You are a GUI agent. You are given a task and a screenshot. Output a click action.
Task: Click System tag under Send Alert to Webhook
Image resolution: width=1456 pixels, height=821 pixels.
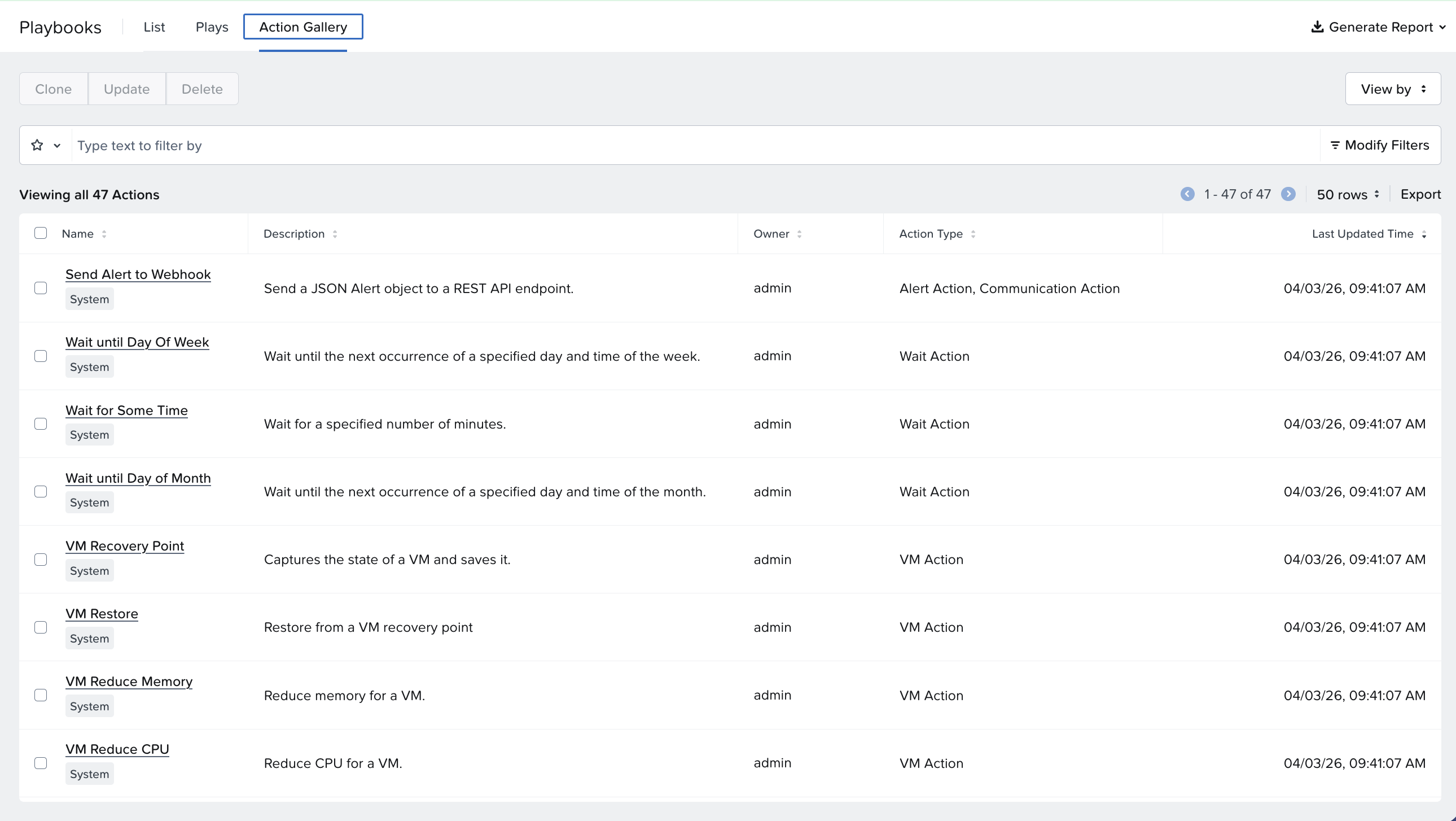click(x=89, y=299)
